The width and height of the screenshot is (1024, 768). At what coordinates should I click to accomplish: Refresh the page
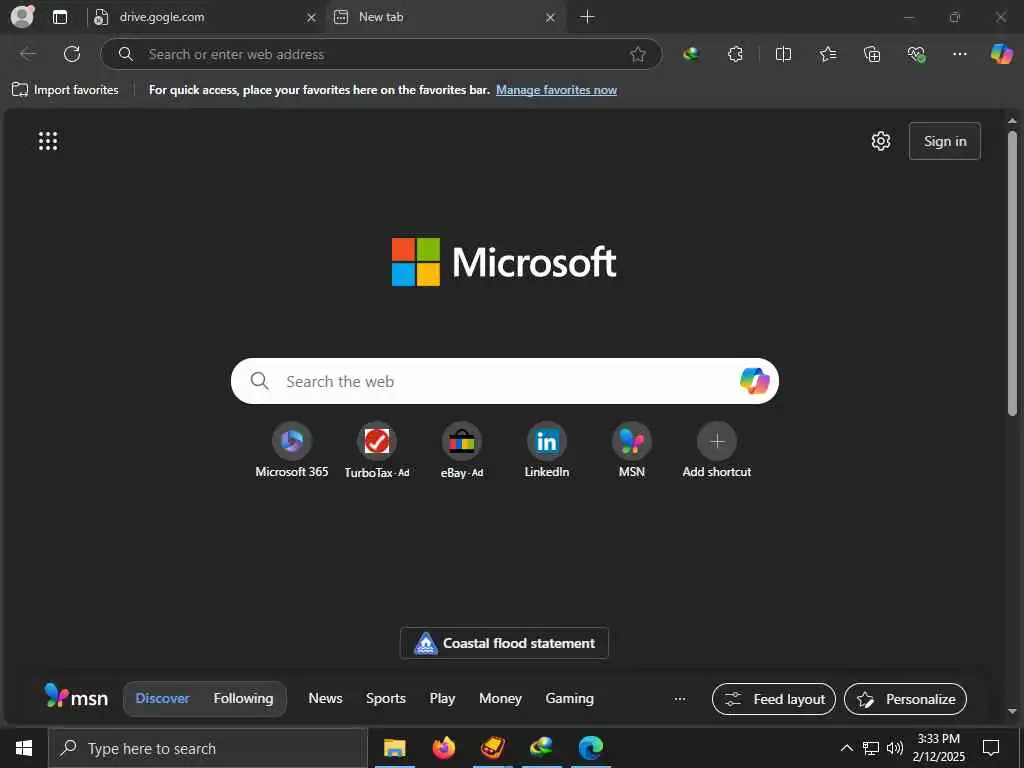click(72, 54)
